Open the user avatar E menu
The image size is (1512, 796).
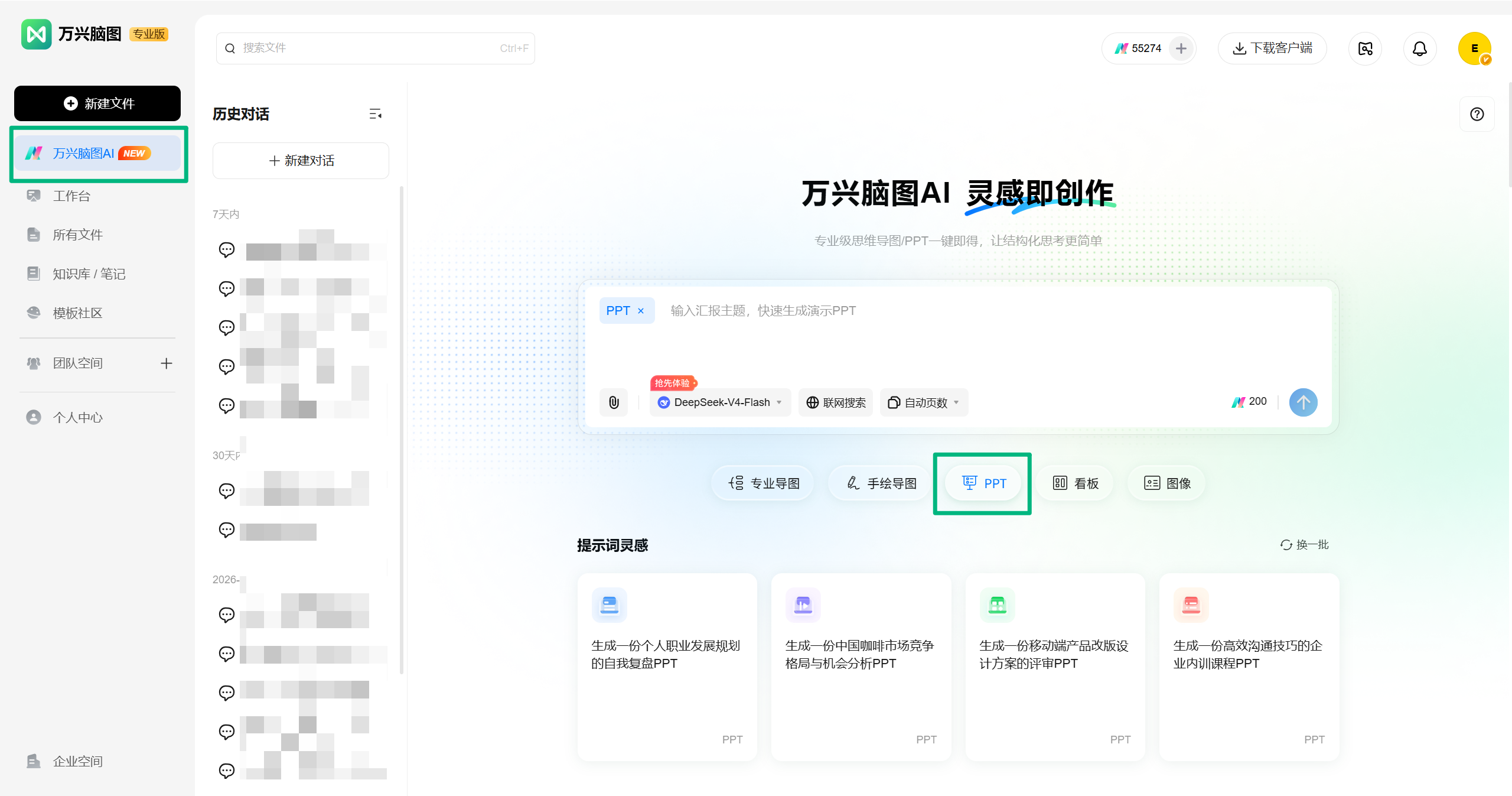[1475, 48]
